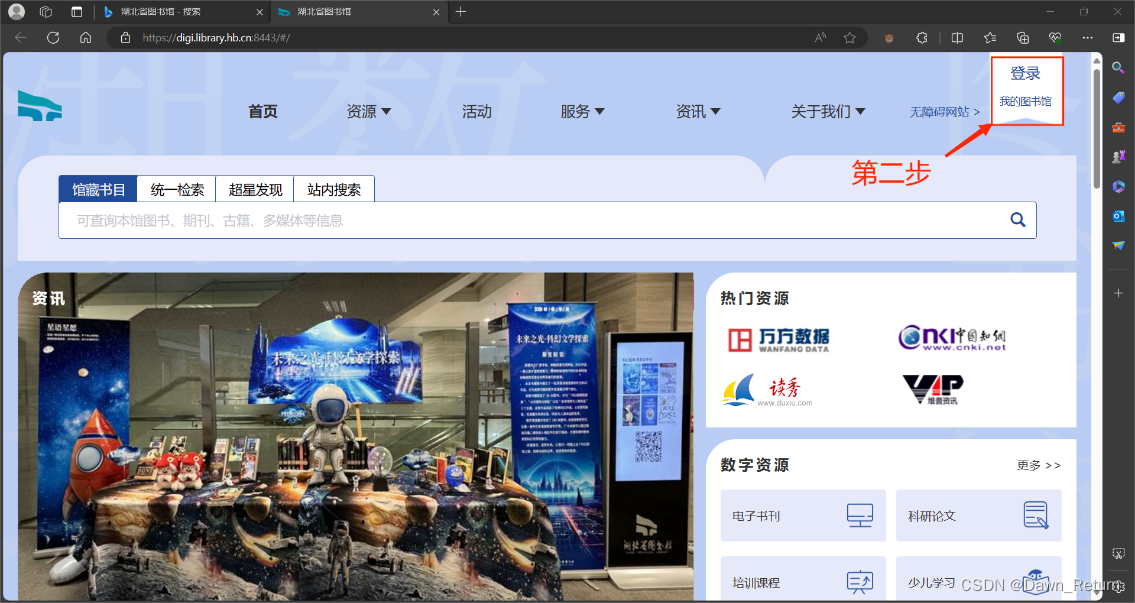Click the browser address bar URL
This screenshot has width=1135, height=603.
tap(216, 38)
